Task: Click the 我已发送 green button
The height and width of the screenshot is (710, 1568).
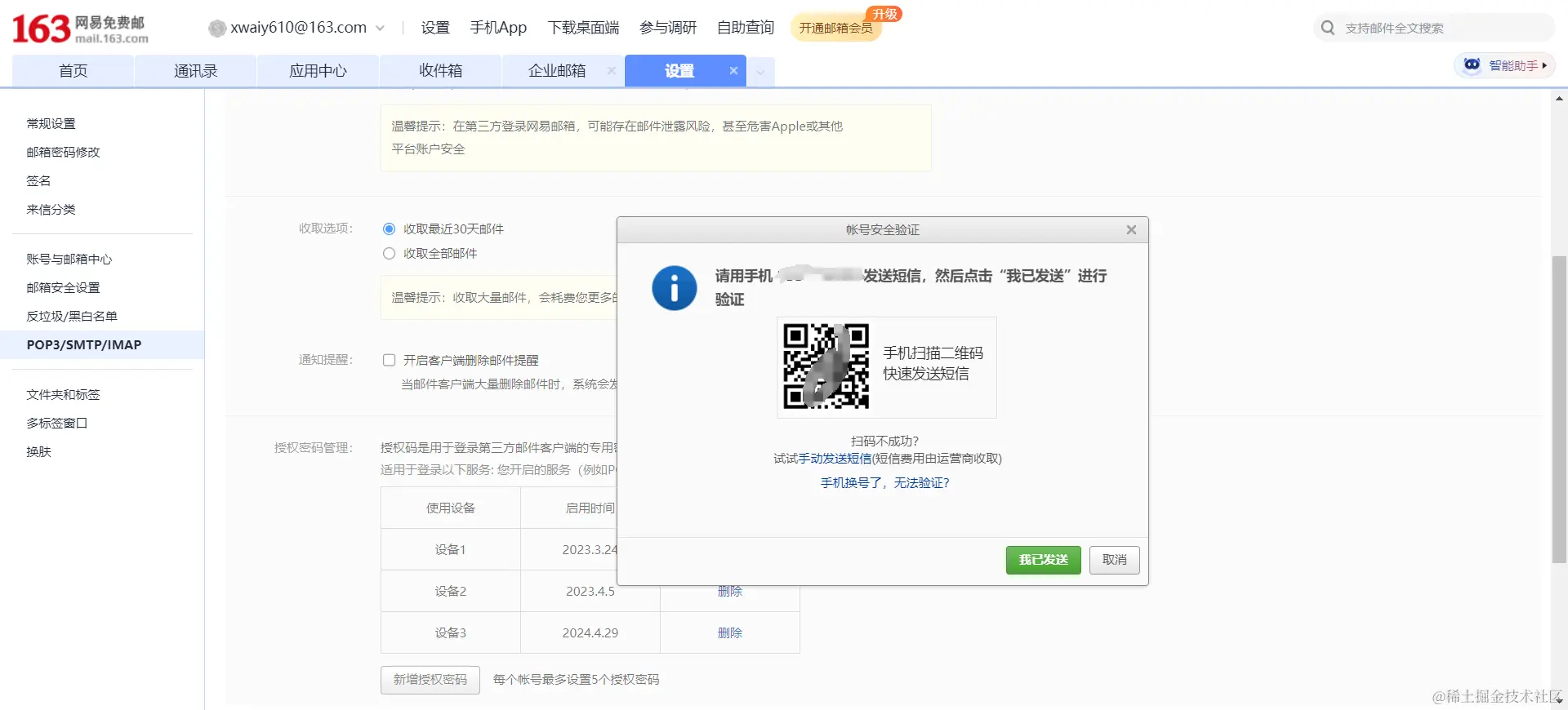Action: coord(1043,560)
